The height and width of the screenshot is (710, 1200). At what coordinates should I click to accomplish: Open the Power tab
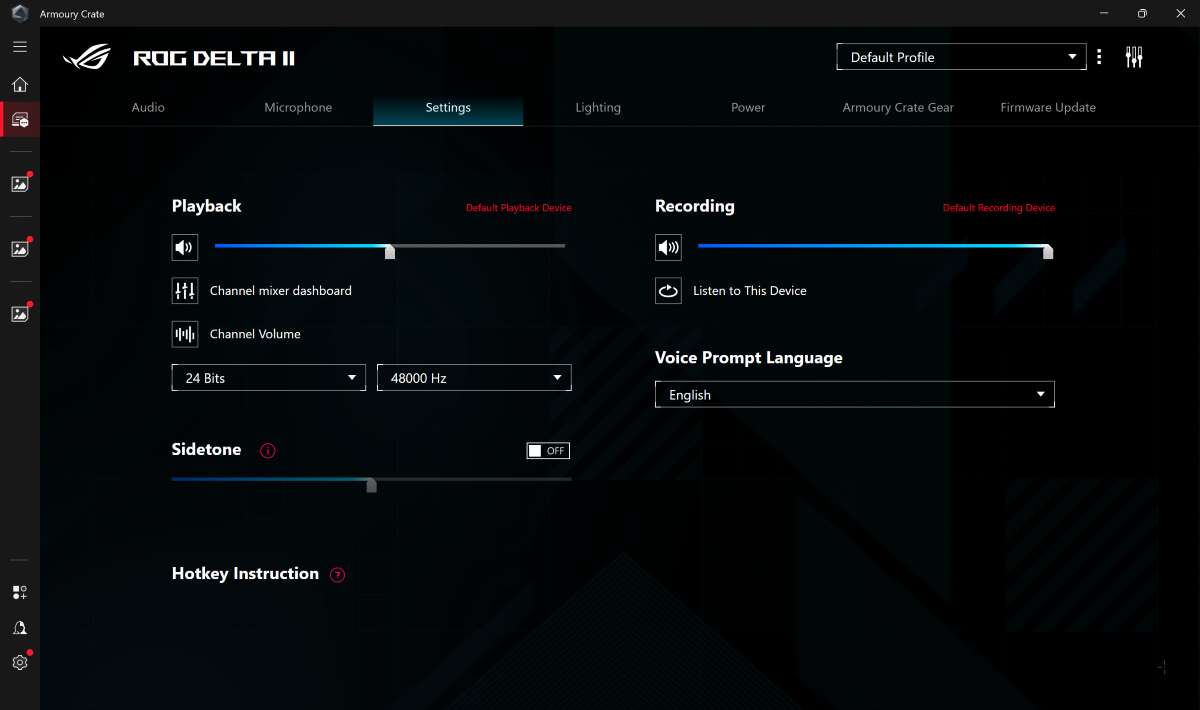point(748,108)
